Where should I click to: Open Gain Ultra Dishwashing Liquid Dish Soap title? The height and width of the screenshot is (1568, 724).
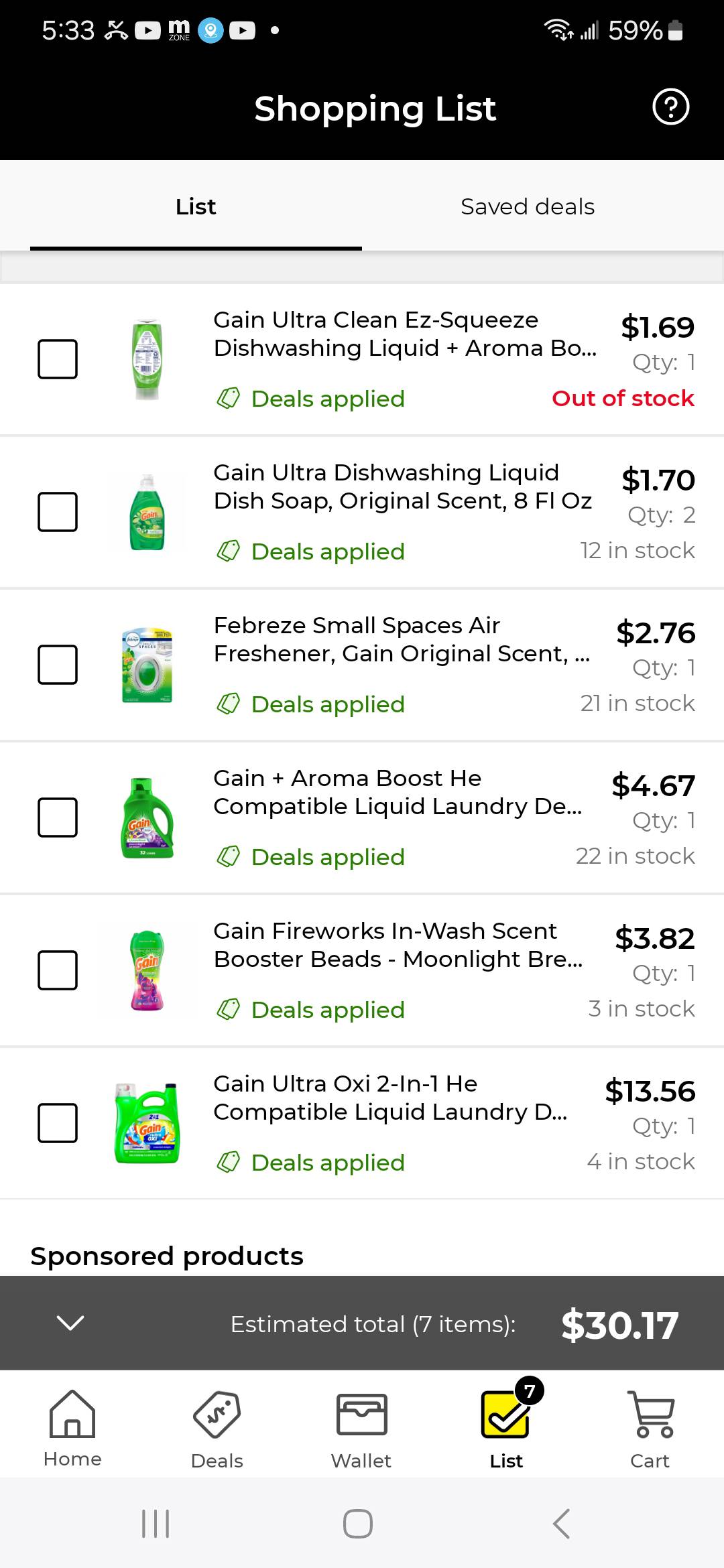[x=402, y=486]
